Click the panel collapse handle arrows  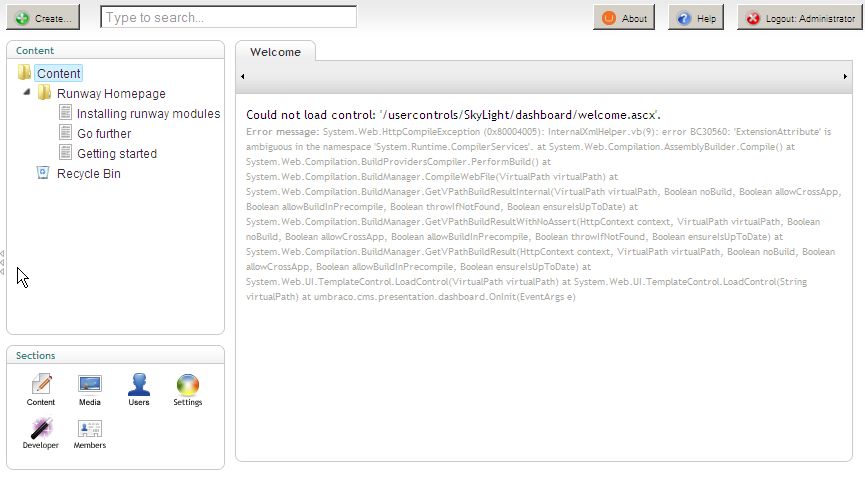[x=3, y=262]
